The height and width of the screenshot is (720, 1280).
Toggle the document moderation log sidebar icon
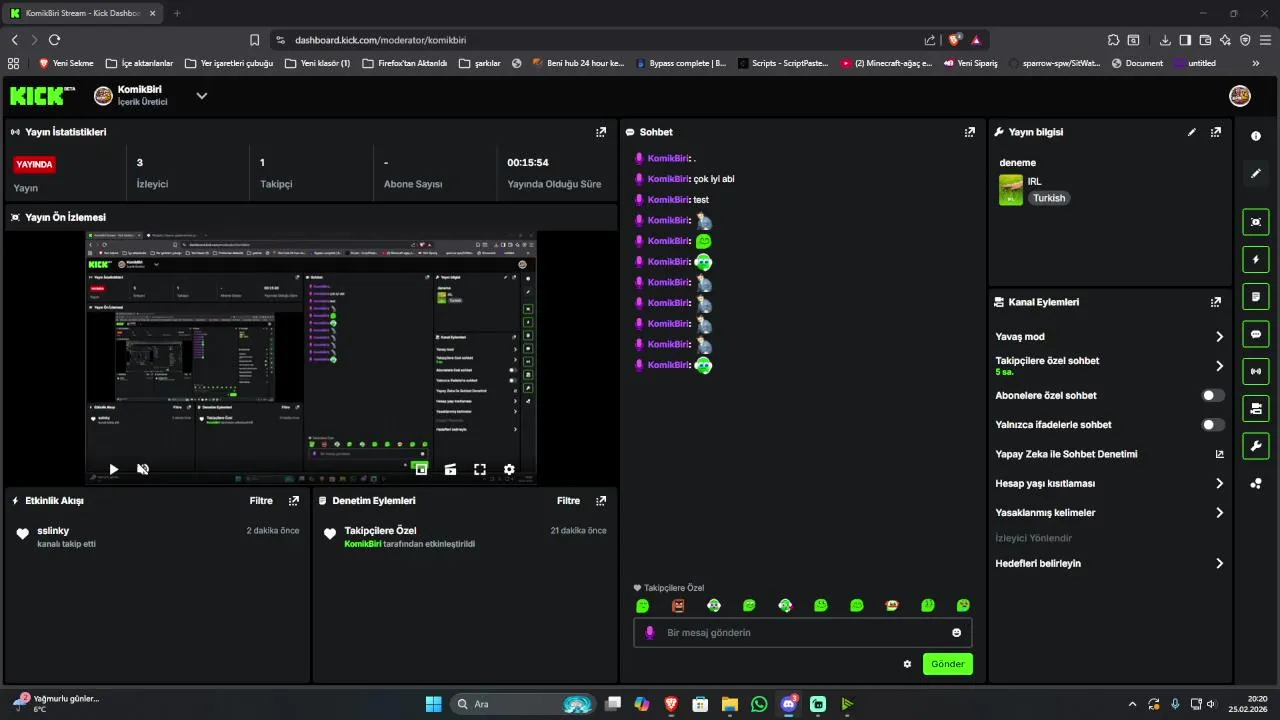click(1256, 296)
